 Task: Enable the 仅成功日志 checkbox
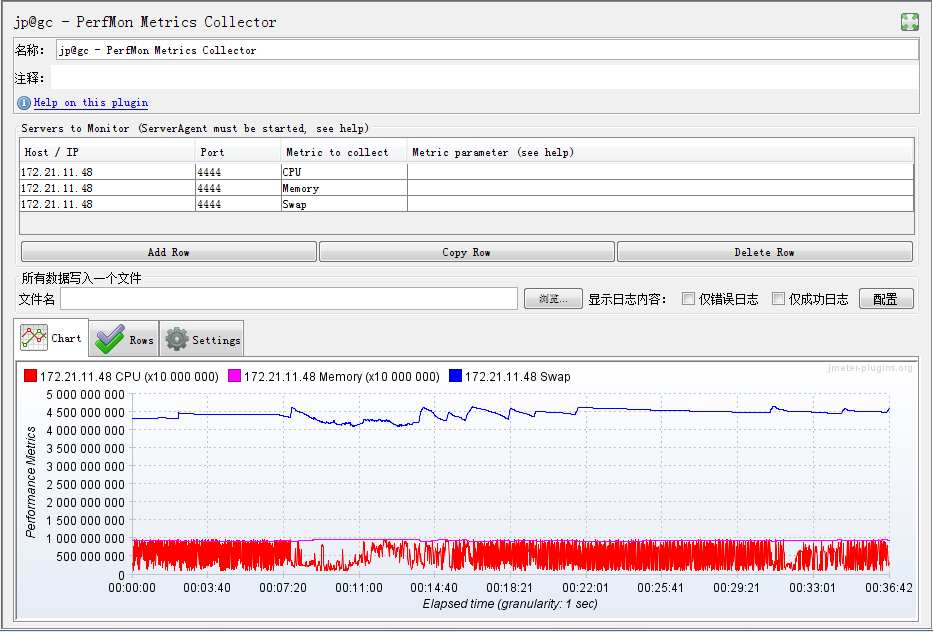pyautogui.click(x=778, y=299)
